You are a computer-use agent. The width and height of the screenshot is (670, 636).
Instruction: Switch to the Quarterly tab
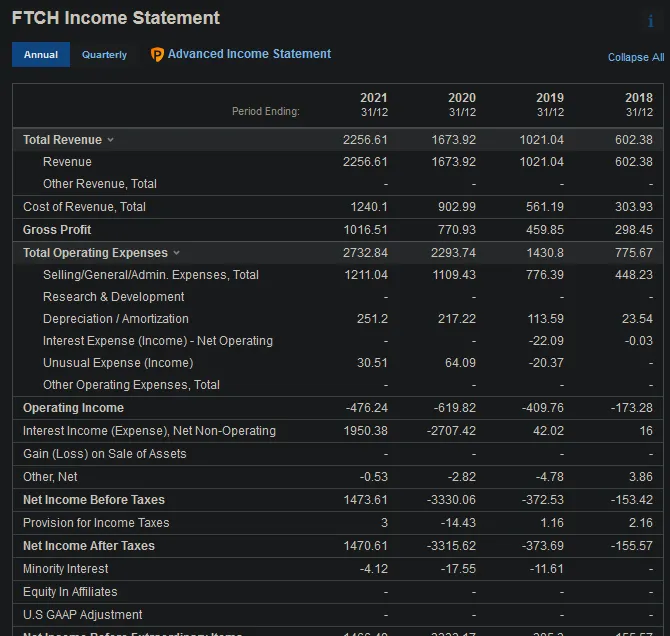tap(104, 55)
